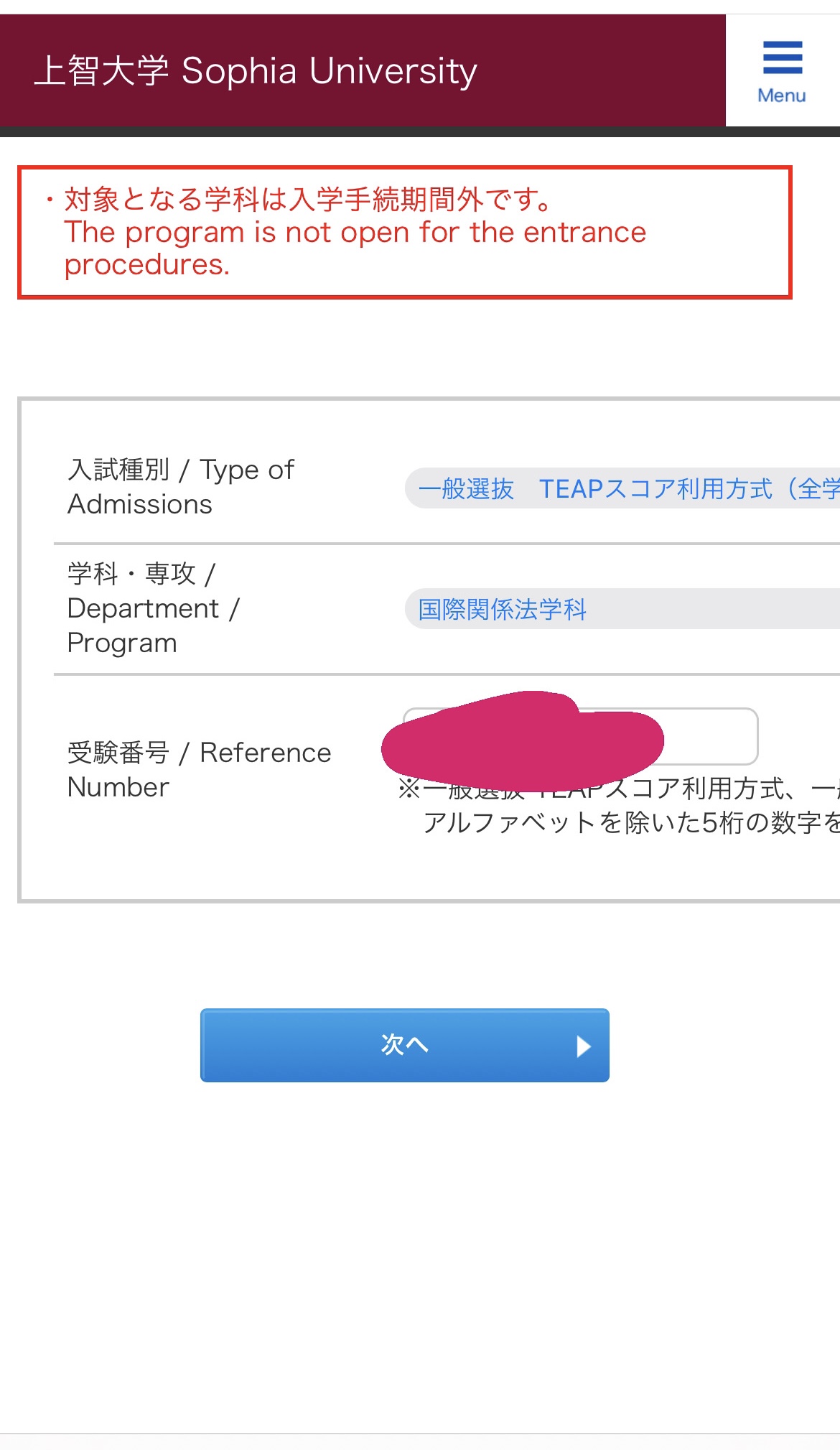Click the Department / Program label
840x1450 pixels.
point(152,608)
